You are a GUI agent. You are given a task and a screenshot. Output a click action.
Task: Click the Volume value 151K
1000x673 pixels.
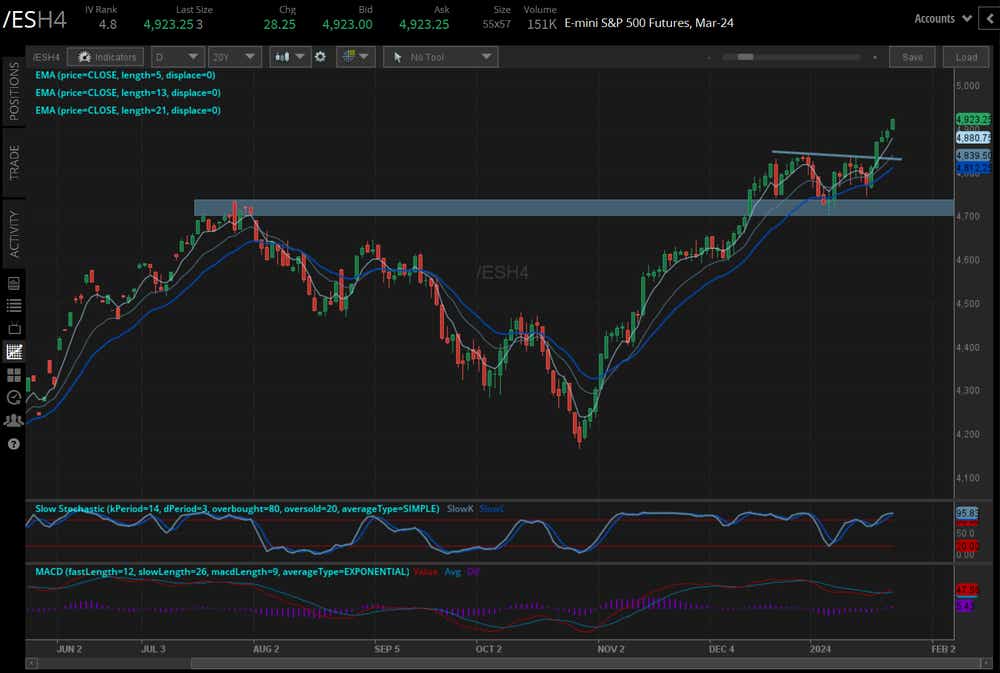(x=541, y=24)
